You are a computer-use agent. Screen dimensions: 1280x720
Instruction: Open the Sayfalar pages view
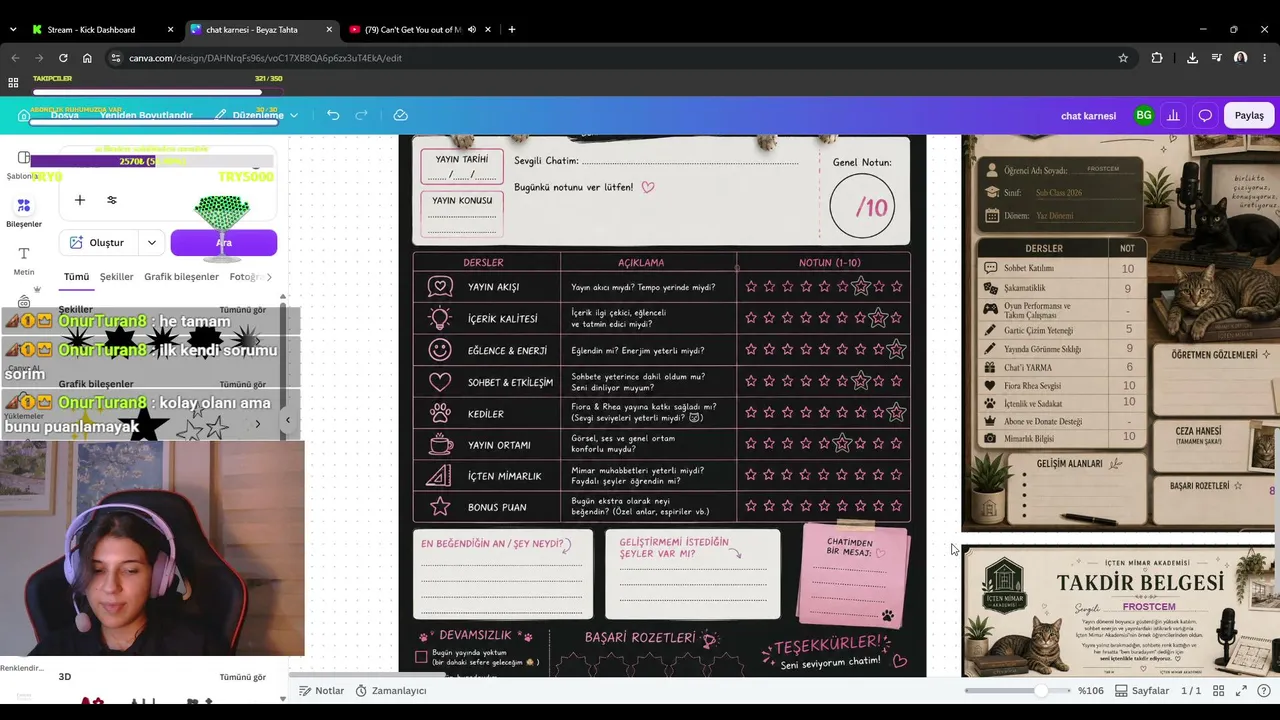[x=1142, y=690]
